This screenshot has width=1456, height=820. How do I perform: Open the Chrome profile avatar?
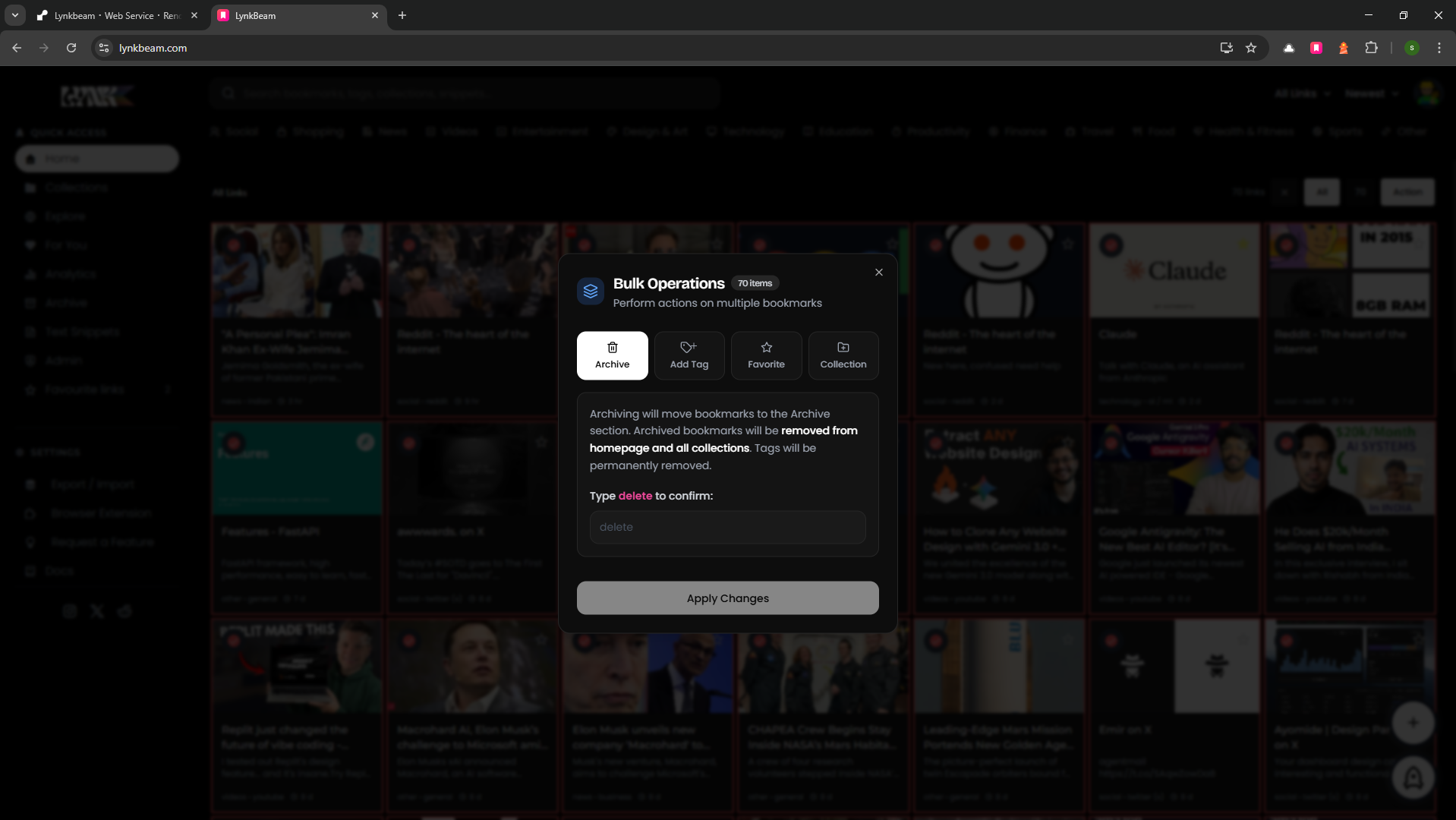1412,48
